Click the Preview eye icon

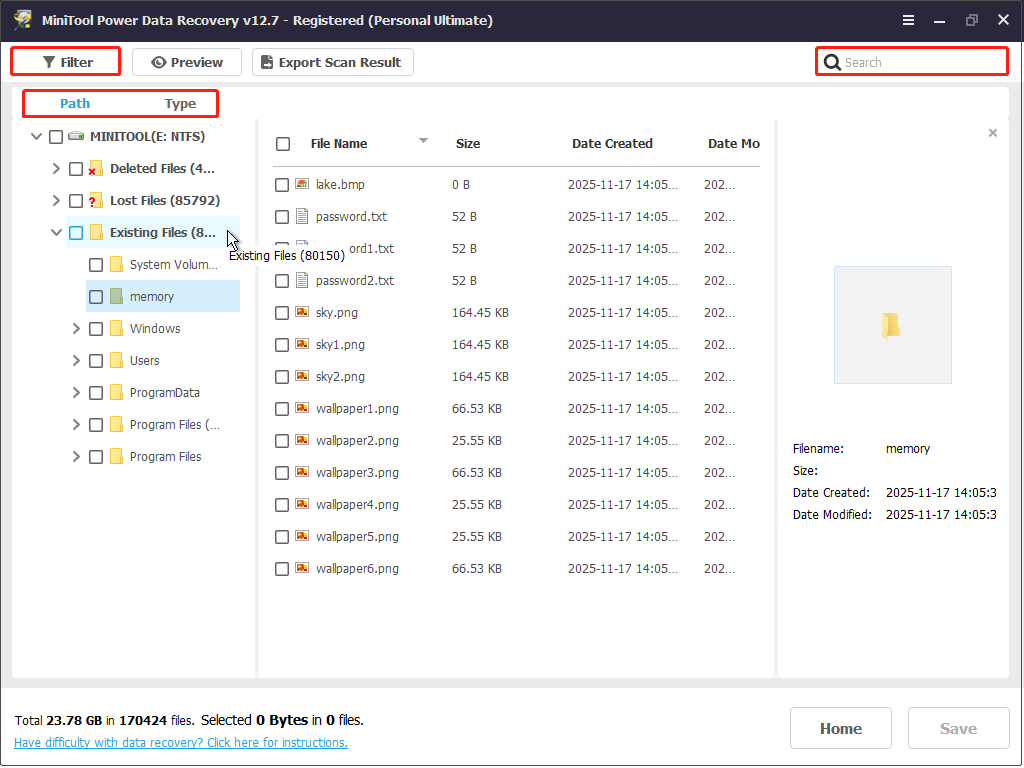pos(160,61)
